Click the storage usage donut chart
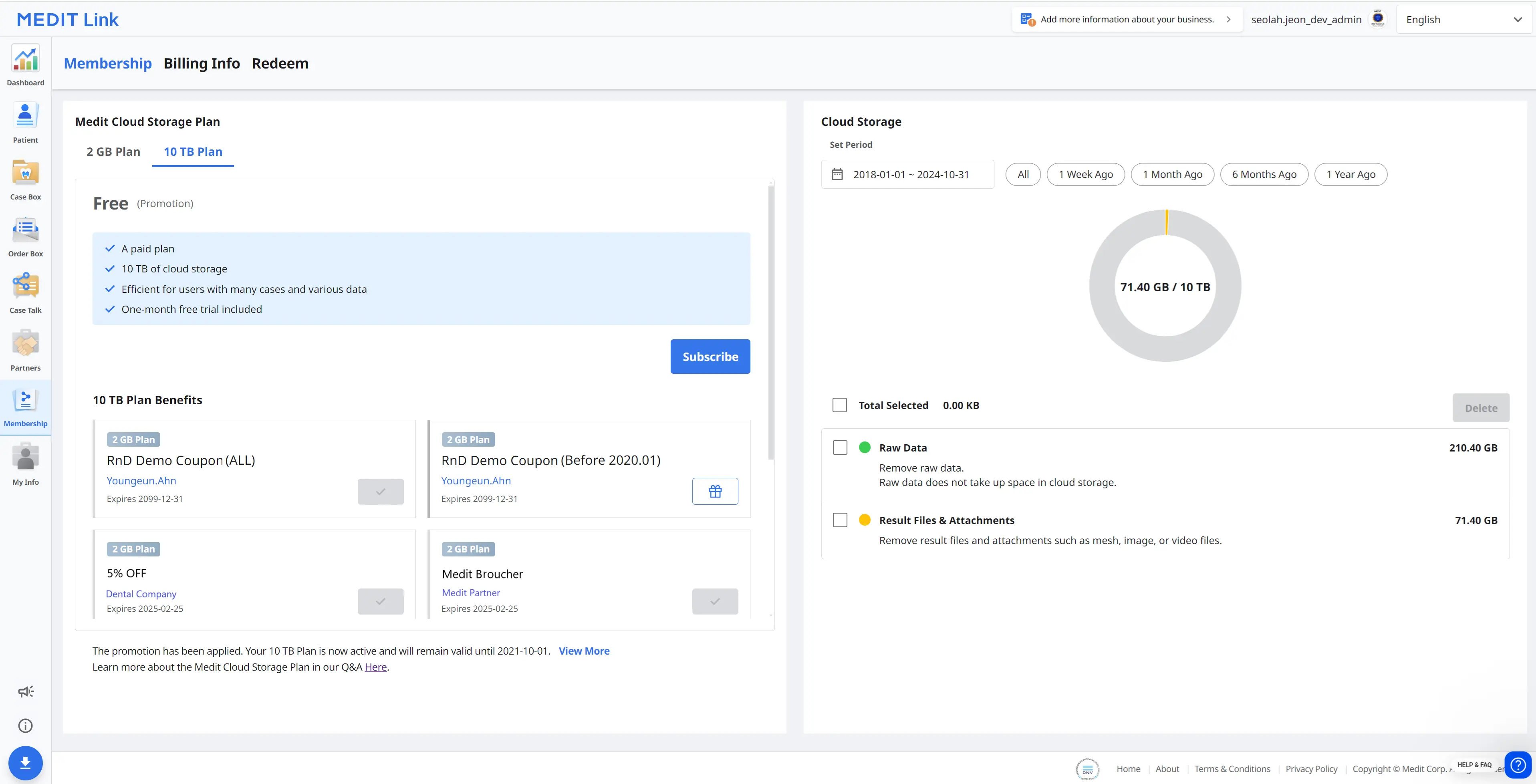1536x784 pixels. pyautogui.click(x=1165, y=286)
